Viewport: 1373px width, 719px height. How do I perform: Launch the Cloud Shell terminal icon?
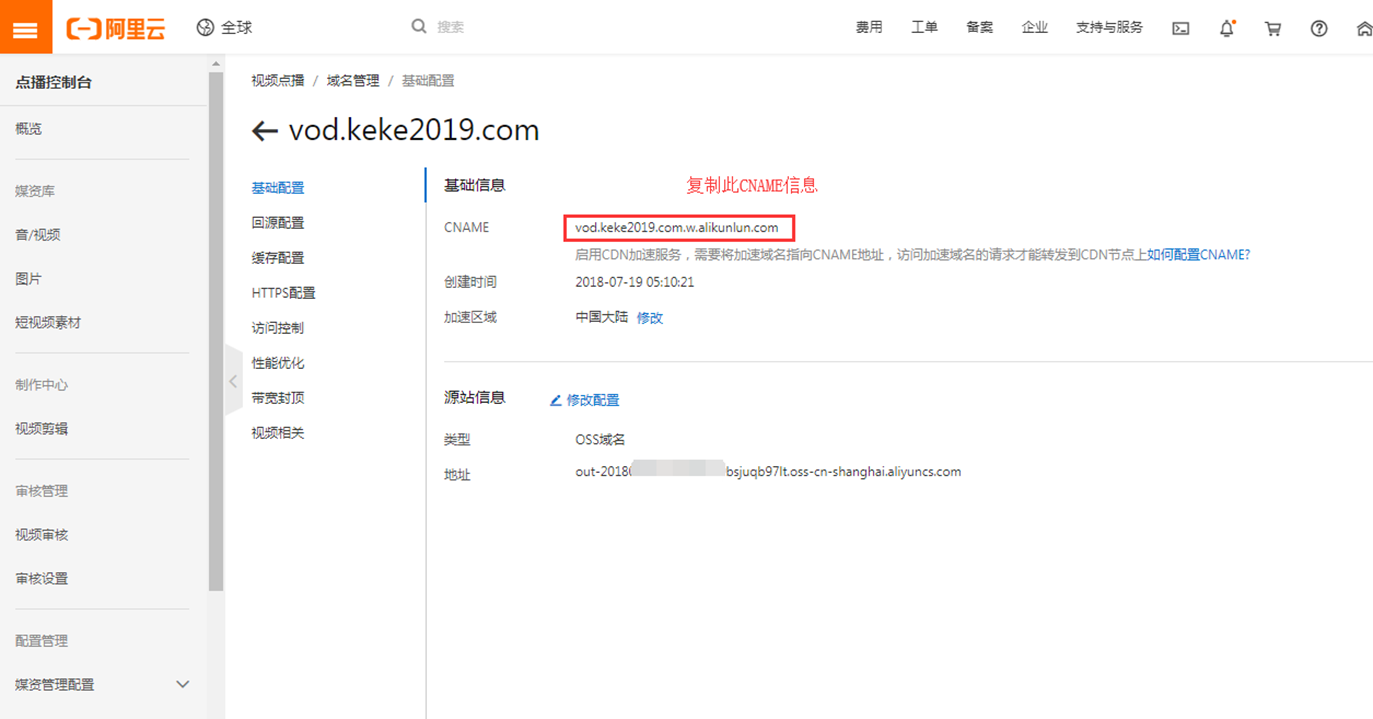(x=1181, y=29)
